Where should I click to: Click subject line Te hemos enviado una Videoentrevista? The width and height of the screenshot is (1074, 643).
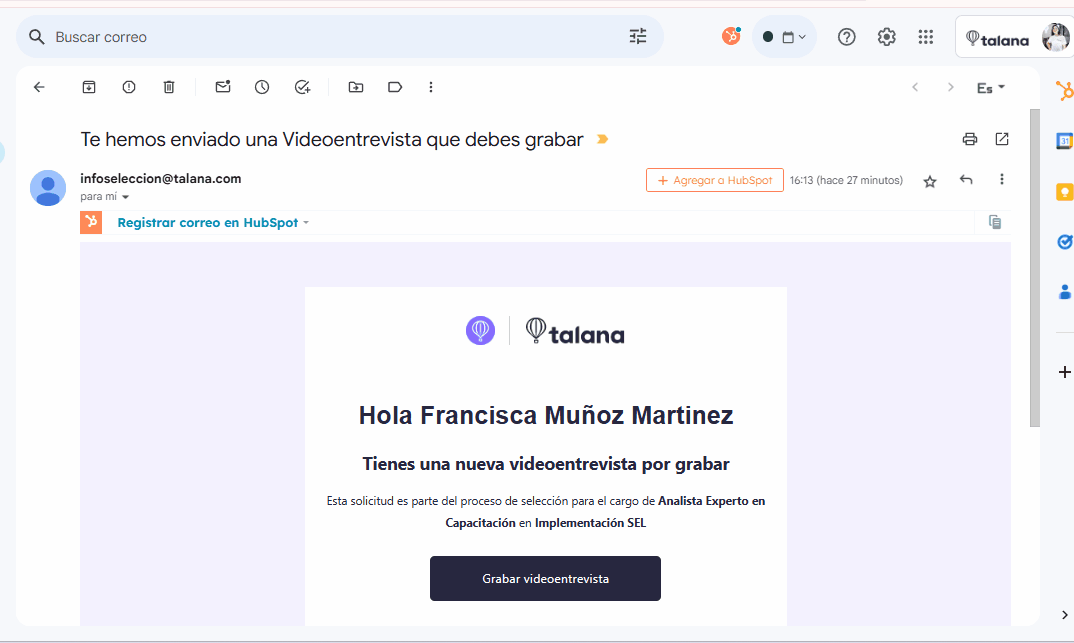click(332, 140)
